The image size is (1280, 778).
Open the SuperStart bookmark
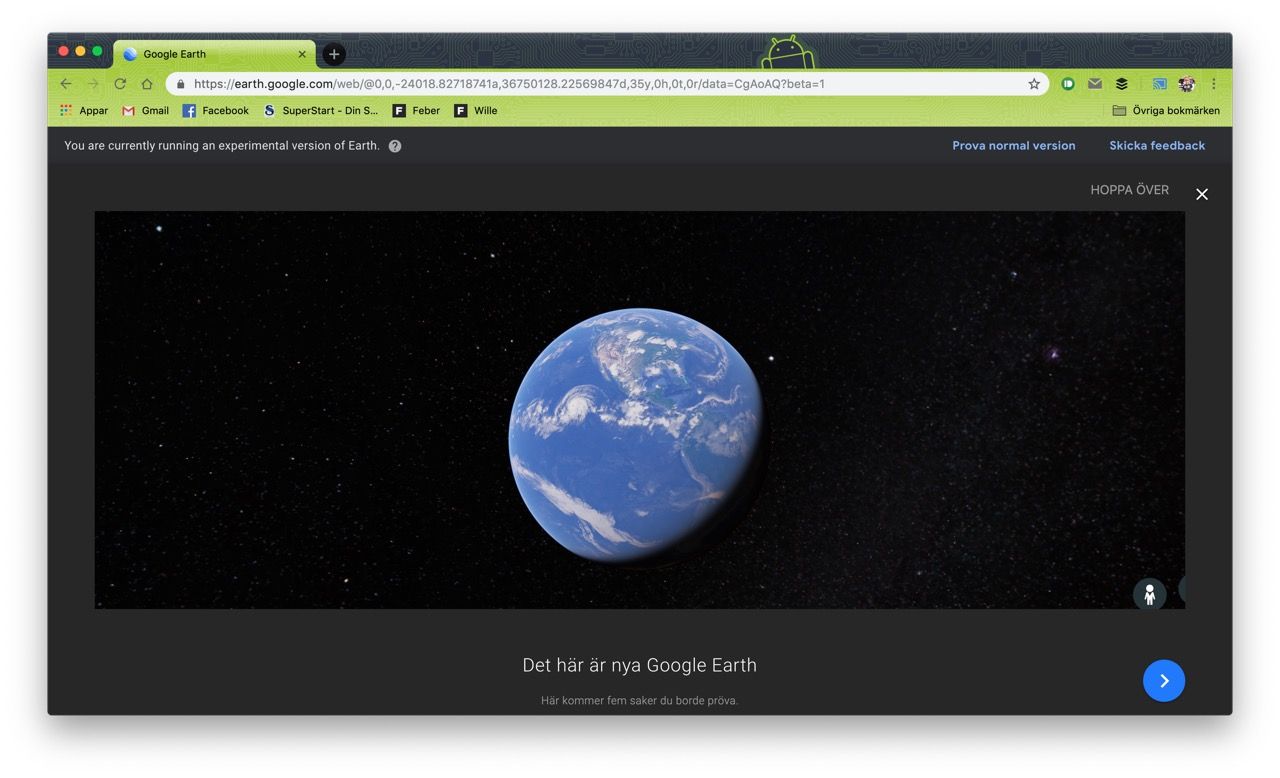coord(321,111)
